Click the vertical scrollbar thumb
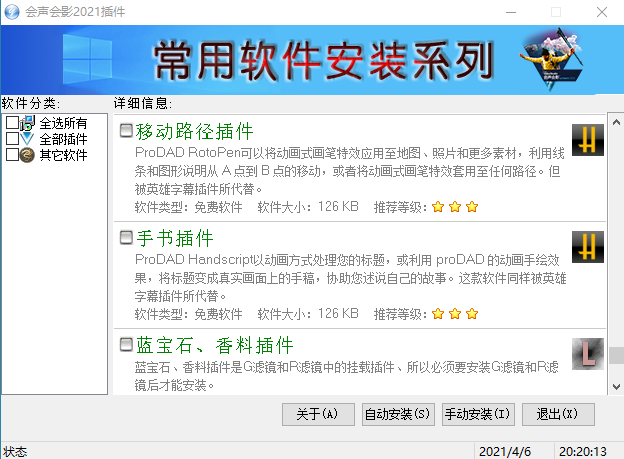624x459 pixels. click(616, 355)
